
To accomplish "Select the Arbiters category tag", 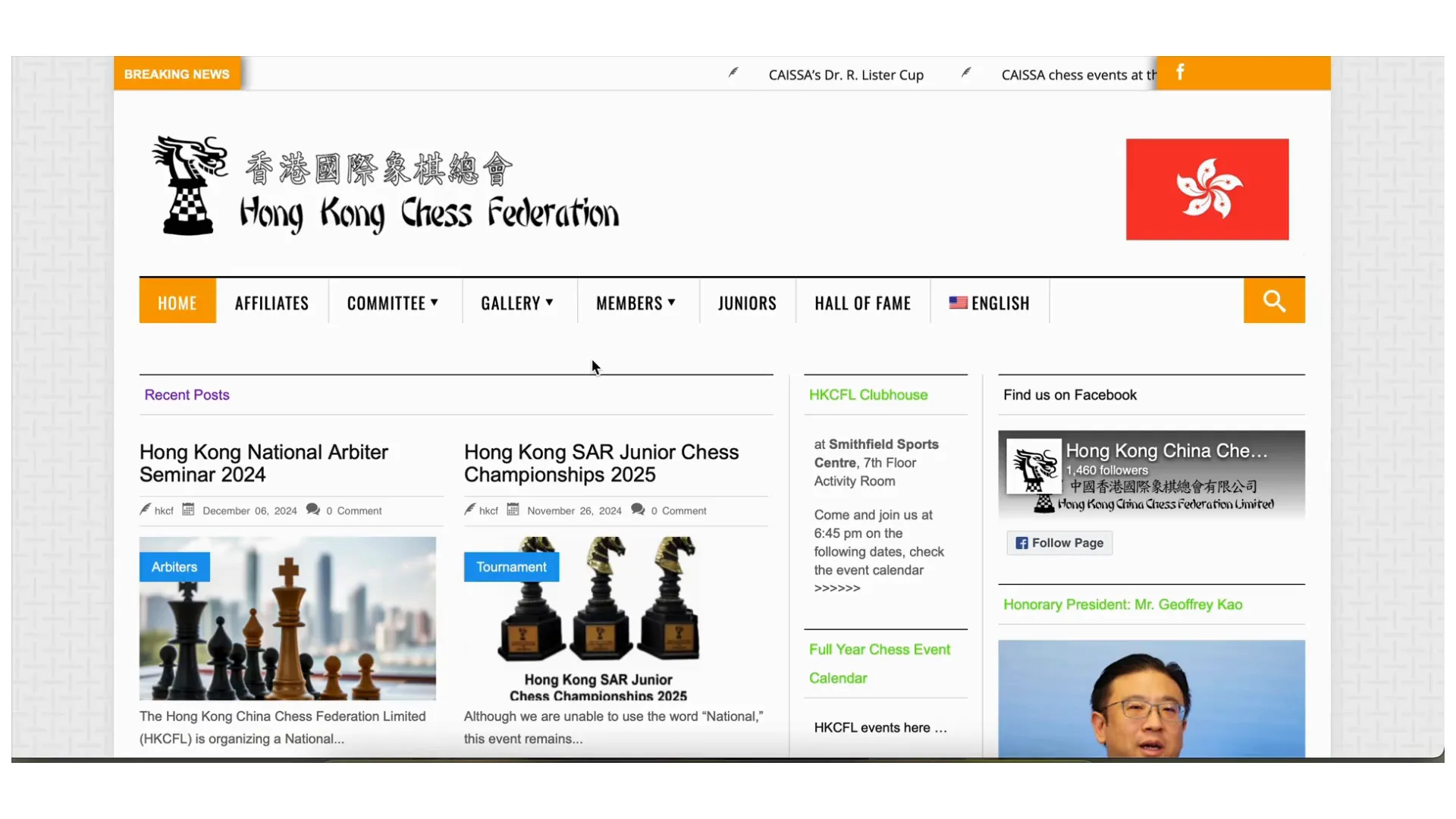I will tap(174, 566).
